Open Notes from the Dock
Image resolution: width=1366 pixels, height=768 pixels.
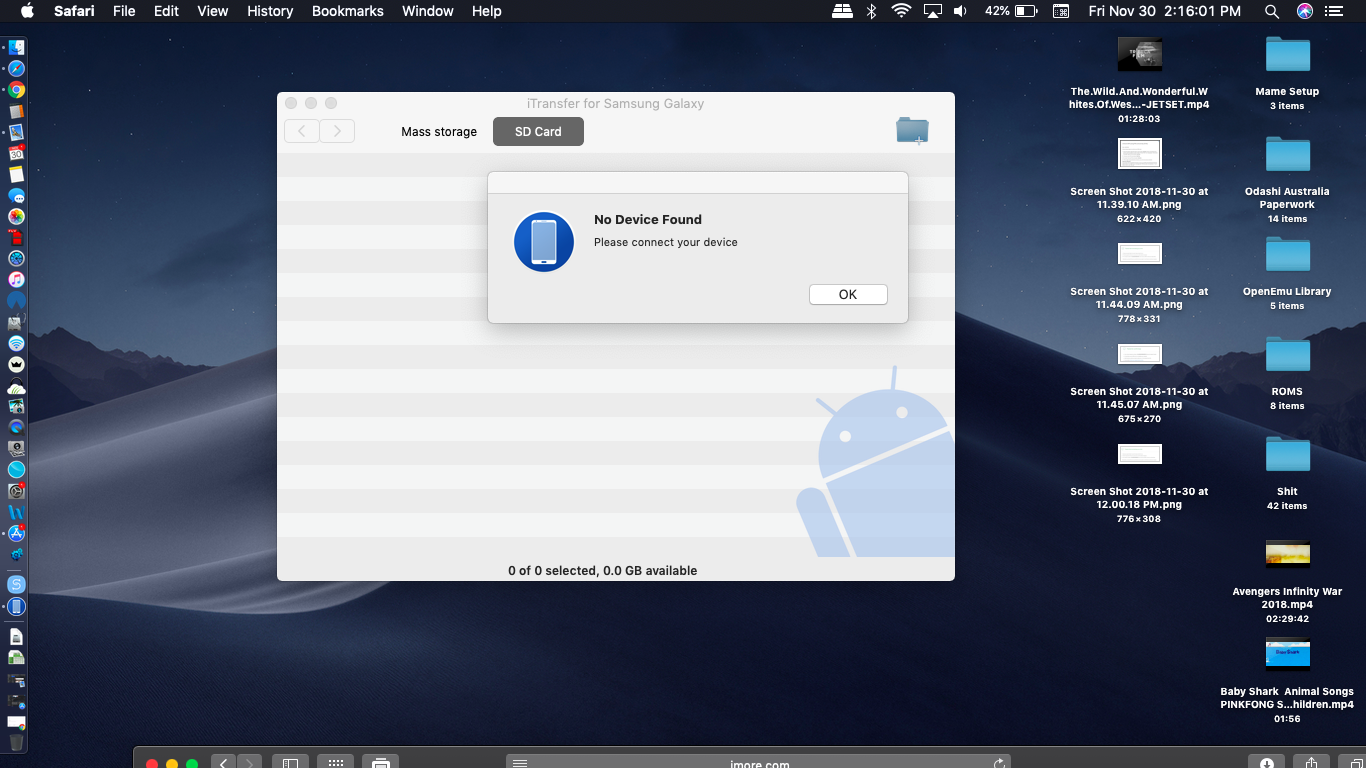point(16,174)
